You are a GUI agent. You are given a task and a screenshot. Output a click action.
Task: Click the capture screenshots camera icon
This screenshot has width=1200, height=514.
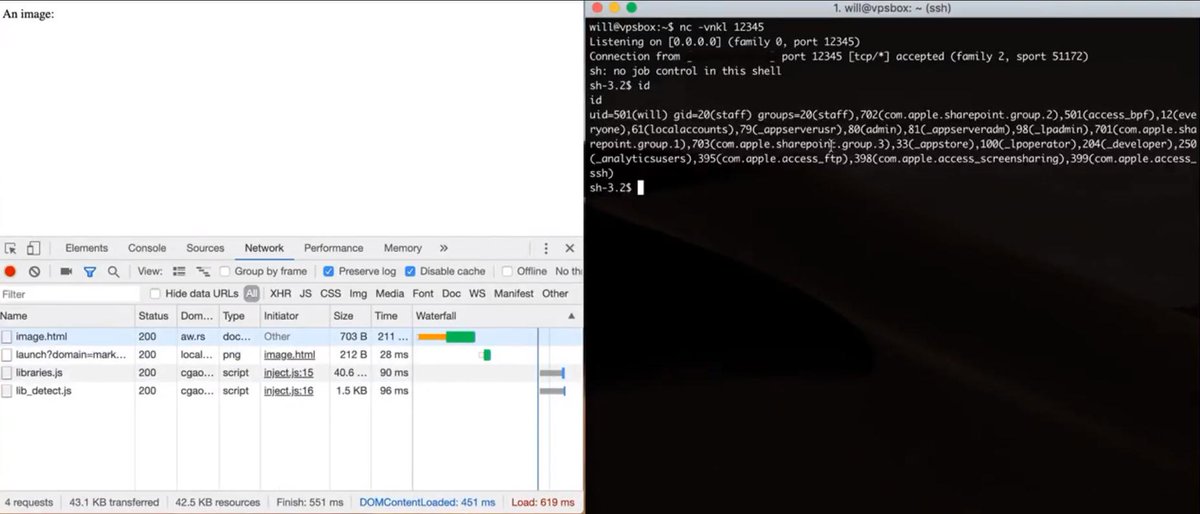pyautogui.click(x=66, y=271)
